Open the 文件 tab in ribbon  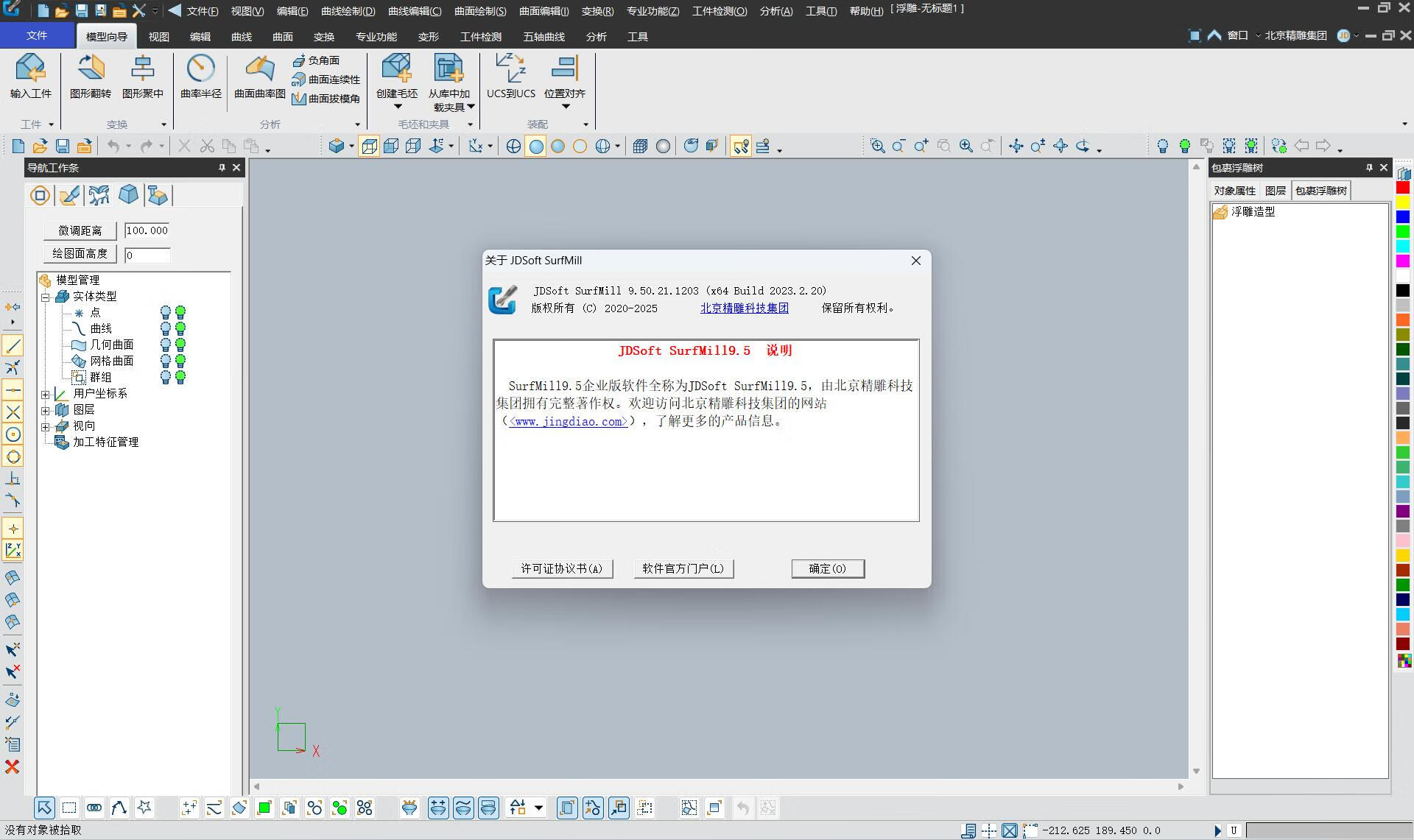pos(37,35)
